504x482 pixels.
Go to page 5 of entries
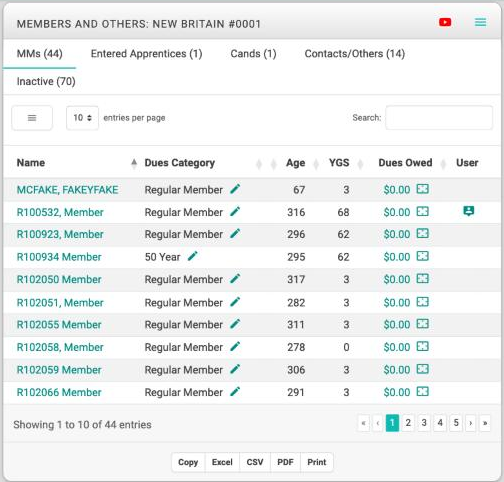click(x=456, y=423)
